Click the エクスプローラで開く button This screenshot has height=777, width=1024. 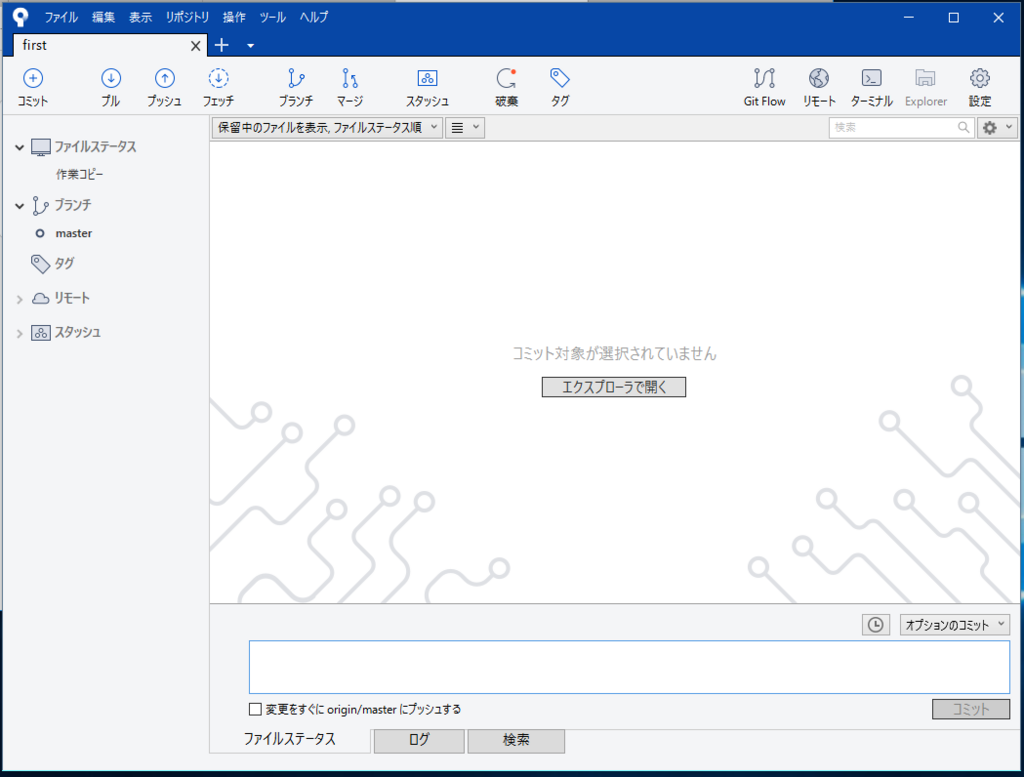coord(613,387)
